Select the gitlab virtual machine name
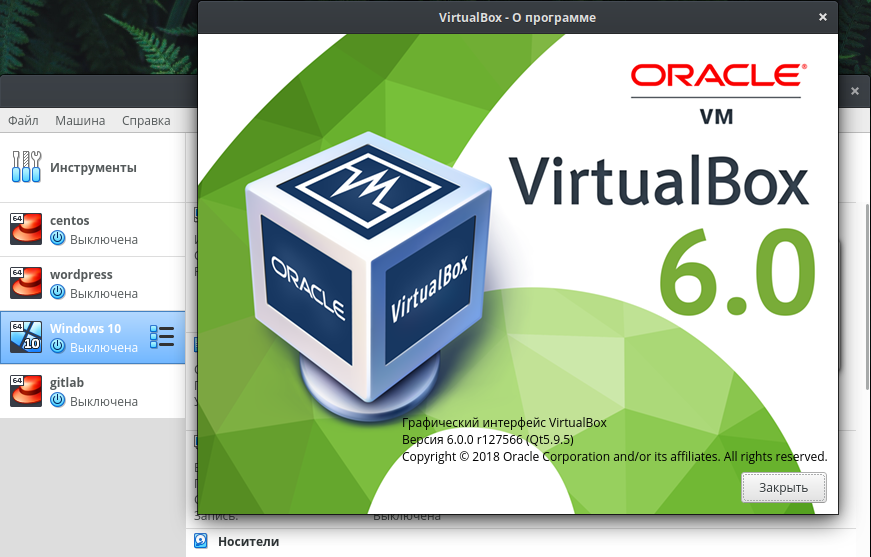The image size is (871, 557). pos(67,383)
